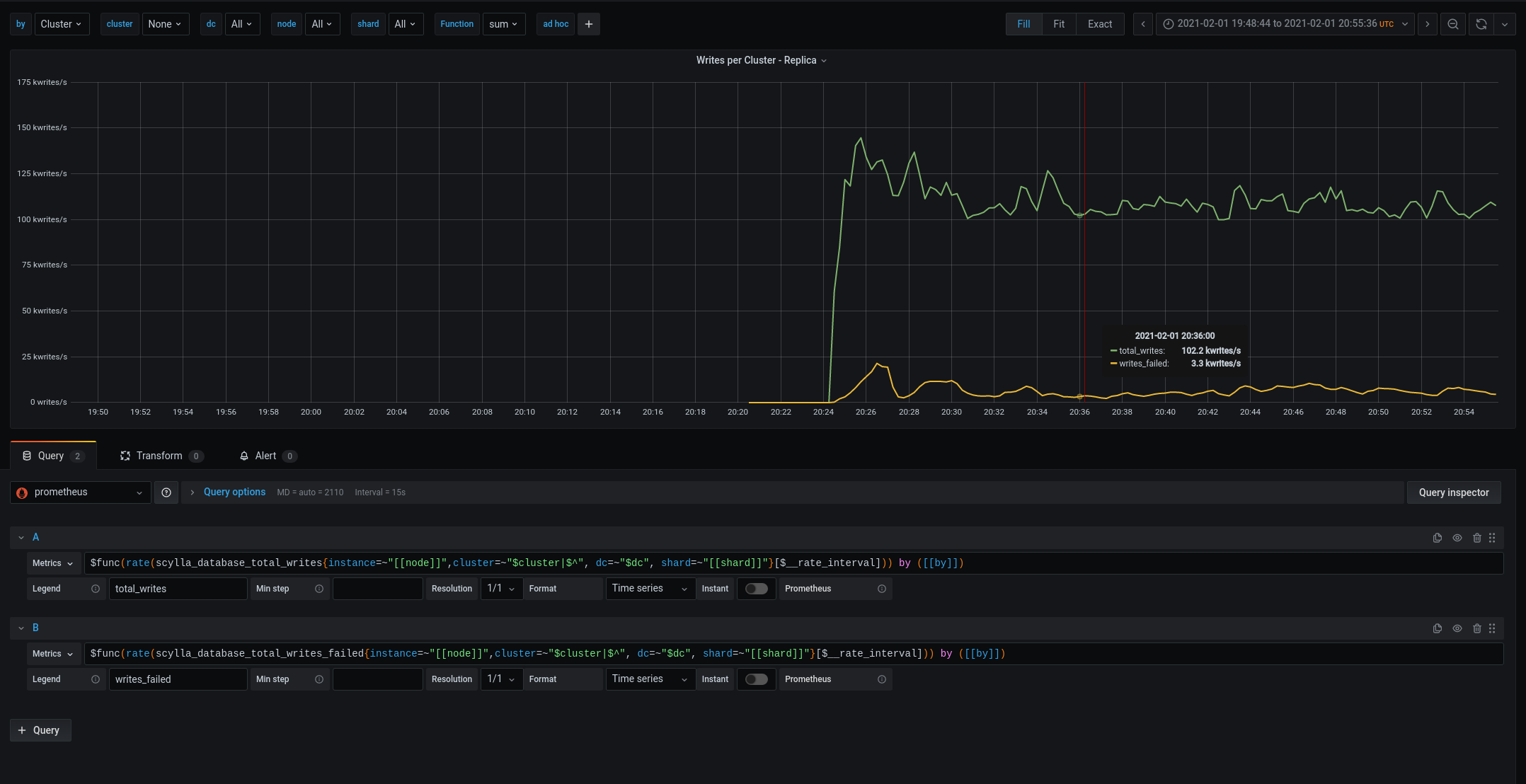Toggle the Instant switch for query B
This screenshot has height=784, width=1526.
[x=756, y=679]
